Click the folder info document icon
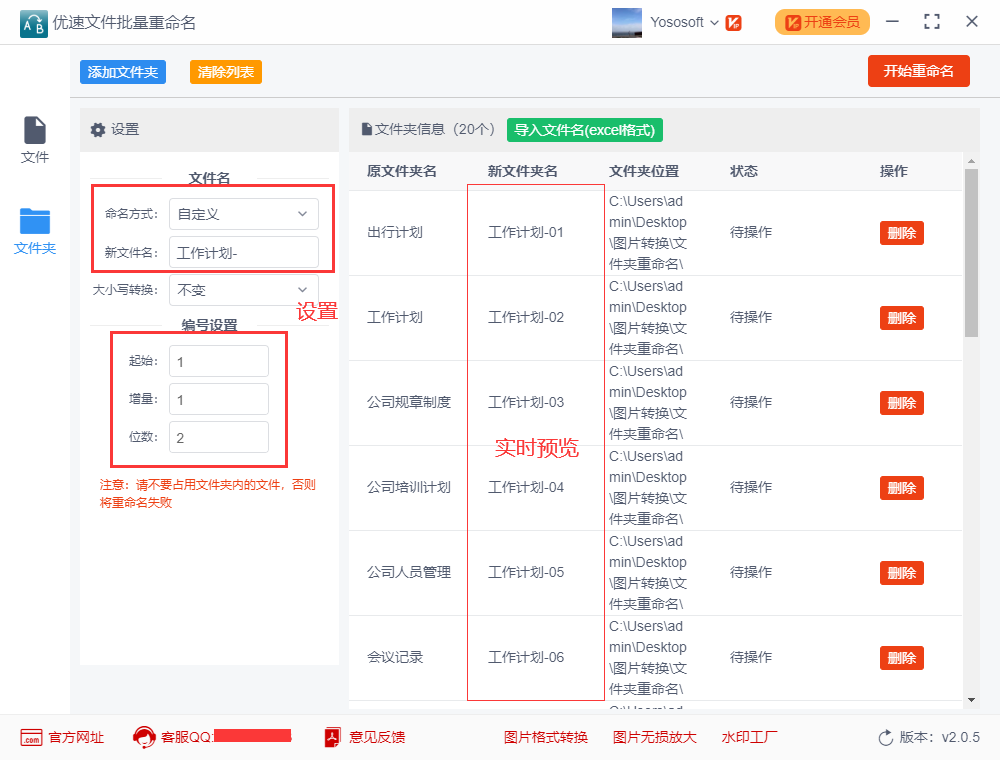 367,129
